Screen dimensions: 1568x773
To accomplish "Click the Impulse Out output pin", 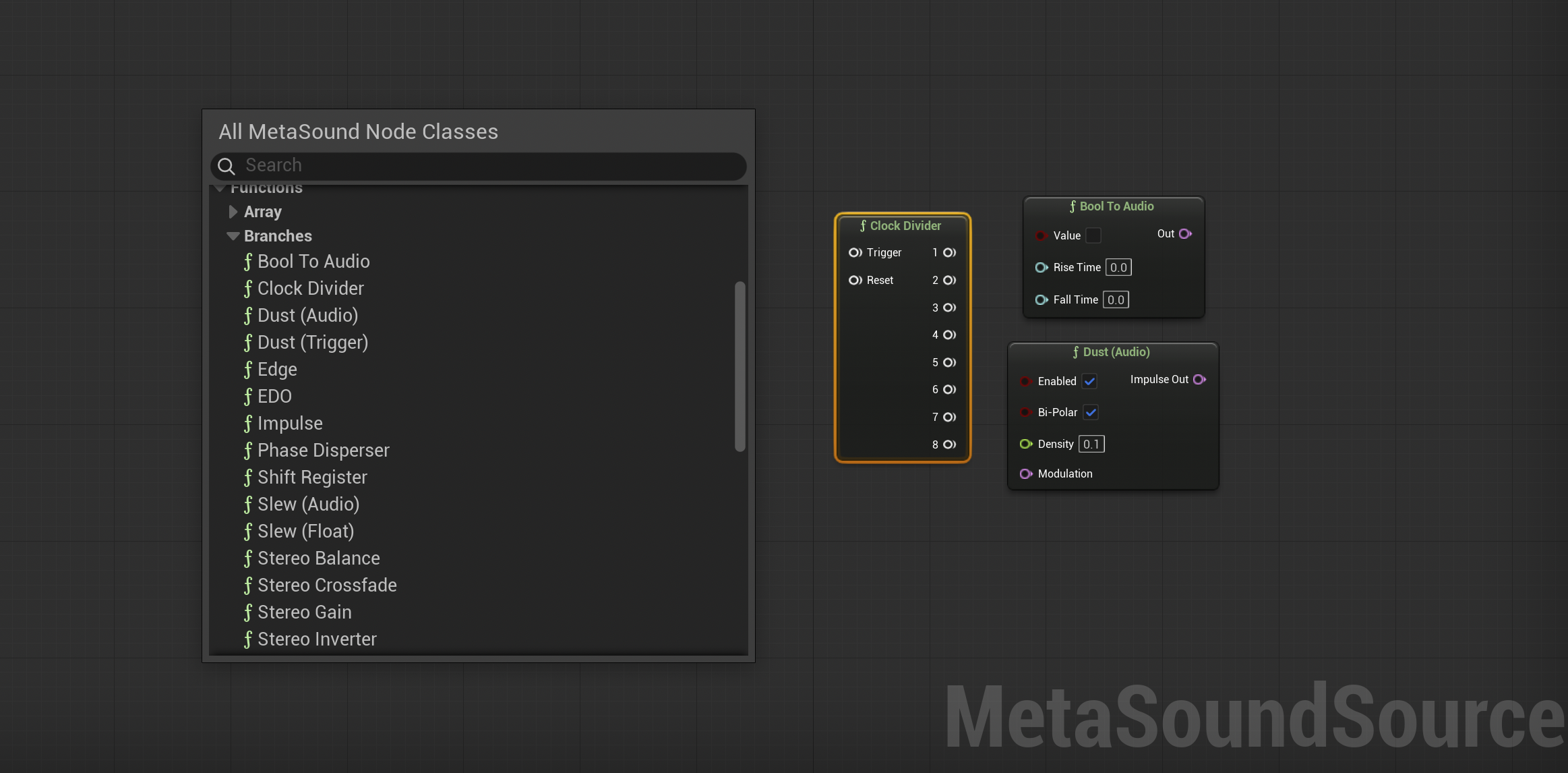I will click(x=1199, y=379).
